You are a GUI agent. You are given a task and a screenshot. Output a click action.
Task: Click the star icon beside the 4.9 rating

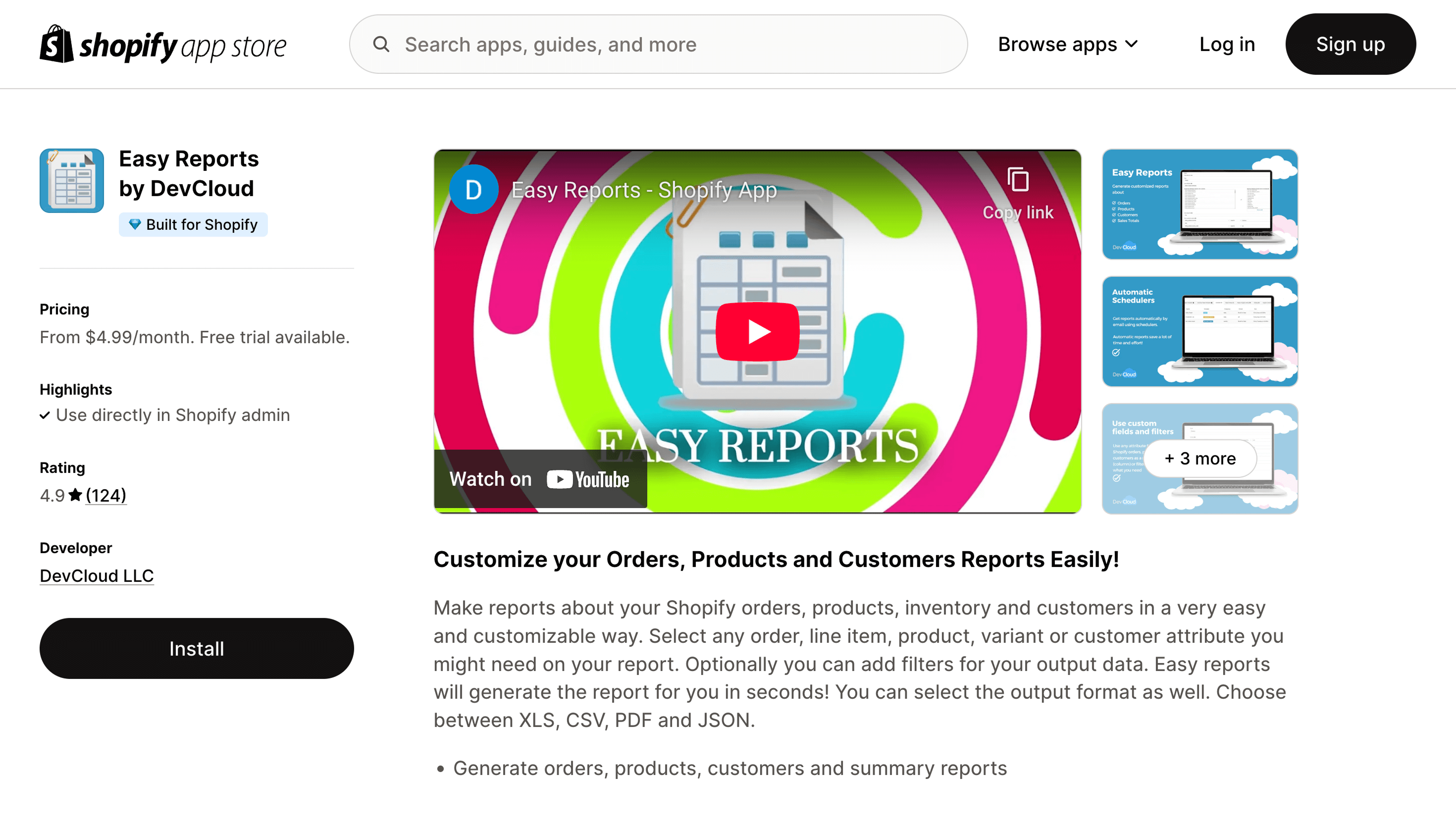75,495
